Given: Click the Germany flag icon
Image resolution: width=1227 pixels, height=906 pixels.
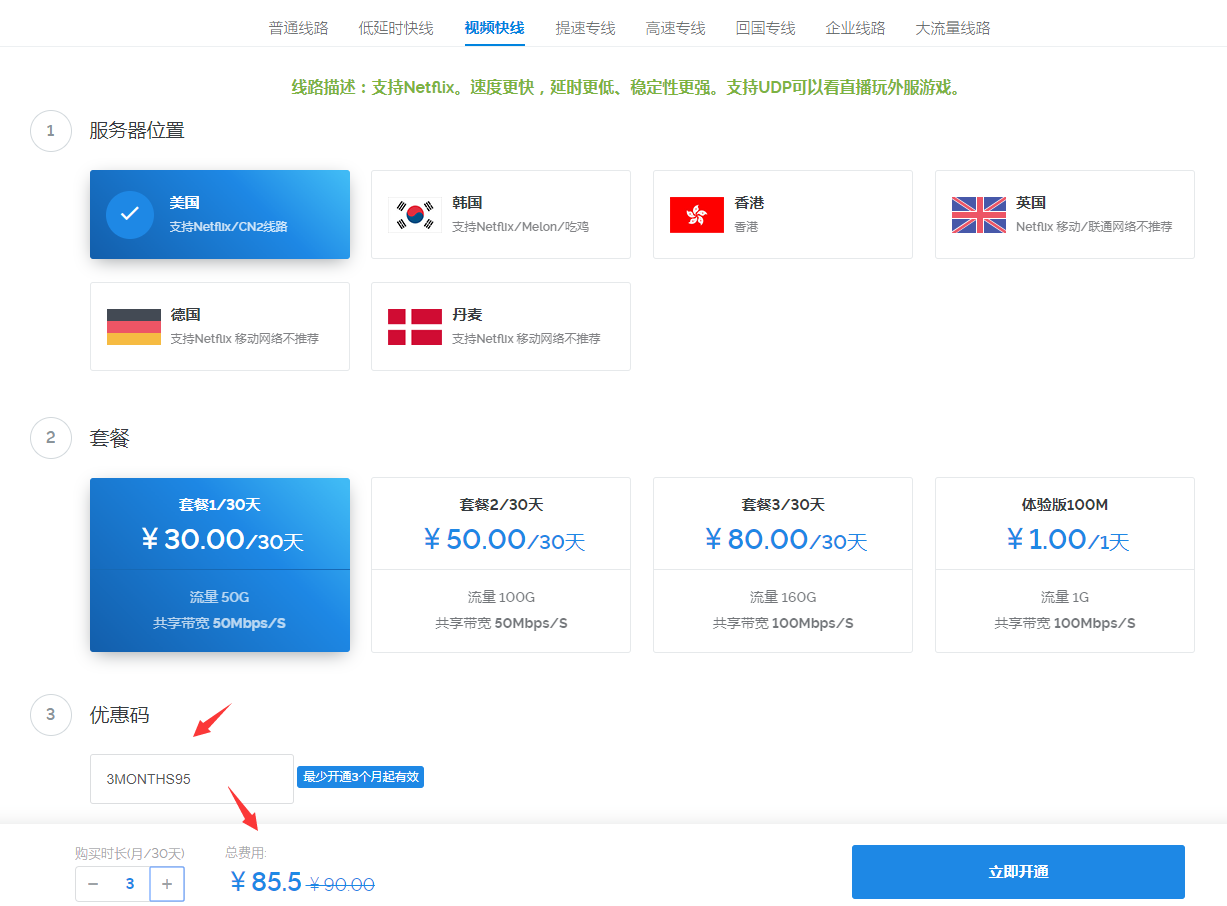Looking at the screenshot, I should click(x=134, y=327).
